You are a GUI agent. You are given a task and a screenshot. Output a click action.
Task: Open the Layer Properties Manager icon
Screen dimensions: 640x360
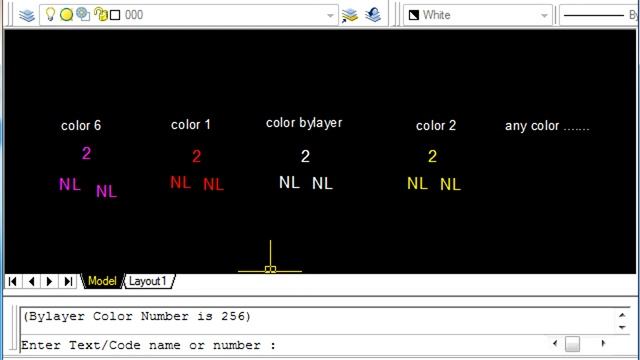click(x=27, y=16)
